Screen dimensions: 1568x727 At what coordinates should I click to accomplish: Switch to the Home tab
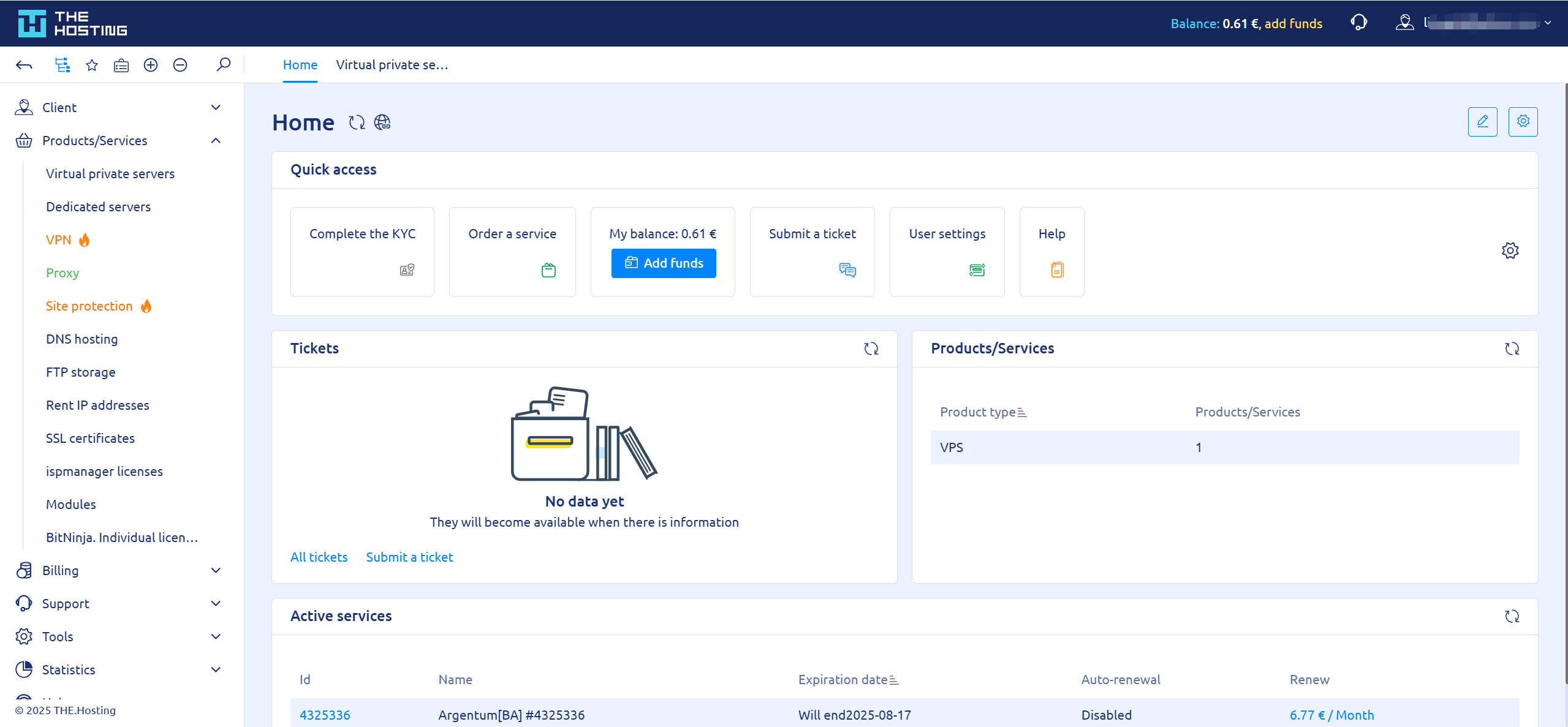click(x=300, y=65)
